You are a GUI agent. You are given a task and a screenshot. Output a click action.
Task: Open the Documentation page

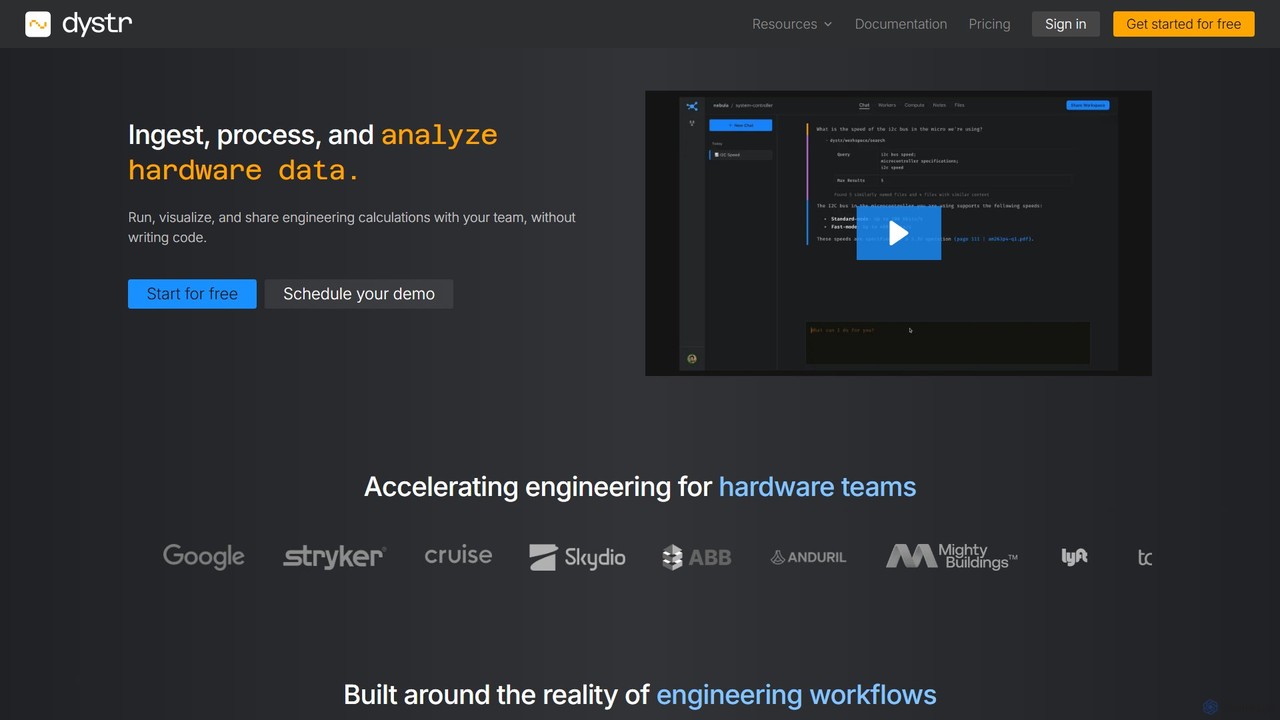click(x=901, y=24)
